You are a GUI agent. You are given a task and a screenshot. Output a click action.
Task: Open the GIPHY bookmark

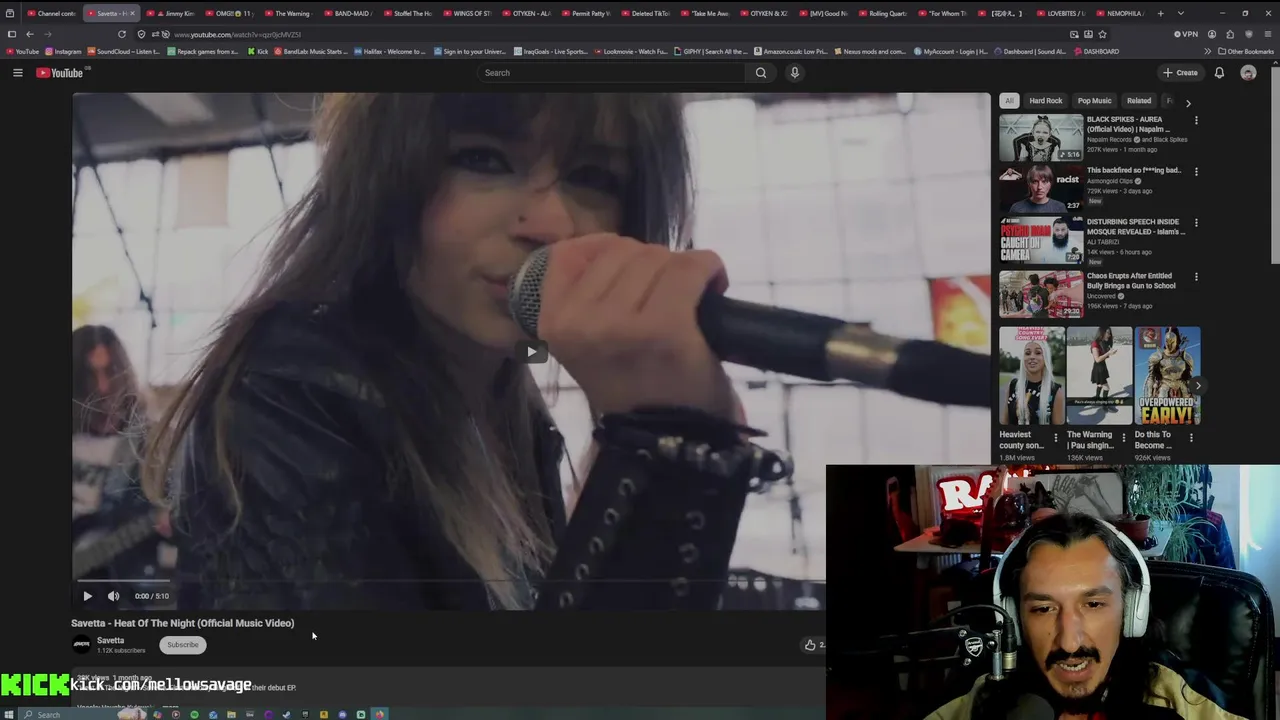711,51
